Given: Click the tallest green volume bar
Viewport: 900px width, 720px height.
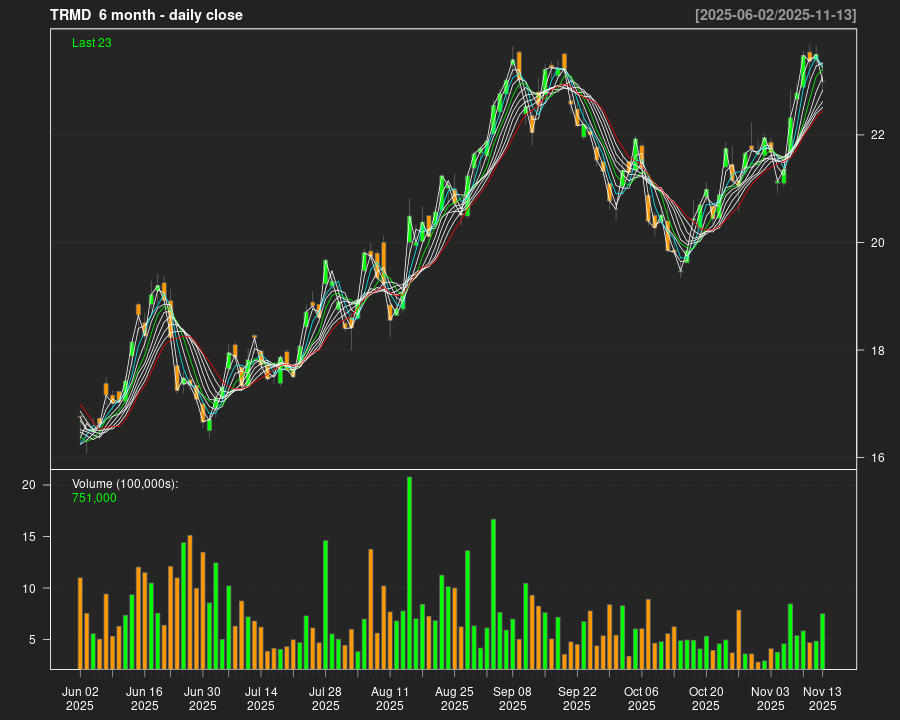Looking at the screenshot, I should point(409,573).
